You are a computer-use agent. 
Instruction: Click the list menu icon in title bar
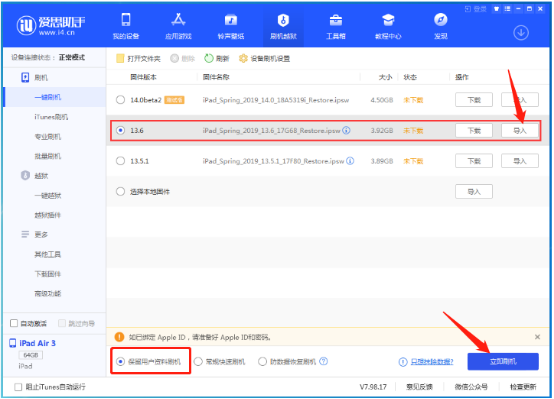tap(507, 9)
